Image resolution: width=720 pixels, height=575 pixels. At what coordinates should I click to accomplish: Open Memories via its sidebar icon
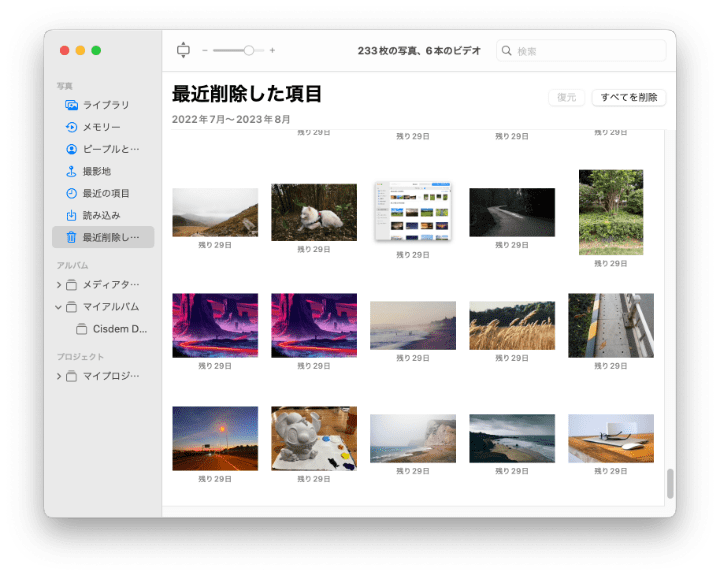point(71,127)
